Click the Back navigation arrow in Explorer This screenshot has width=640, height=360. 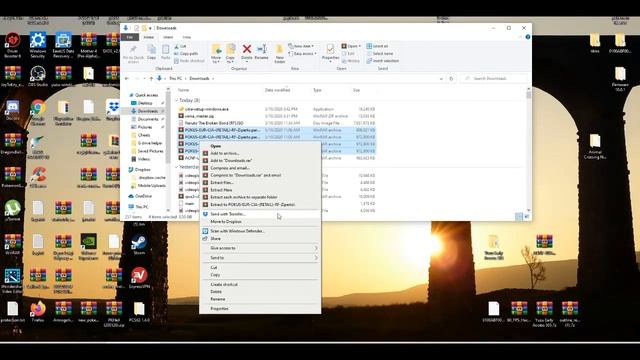click(x=127, y=78)
